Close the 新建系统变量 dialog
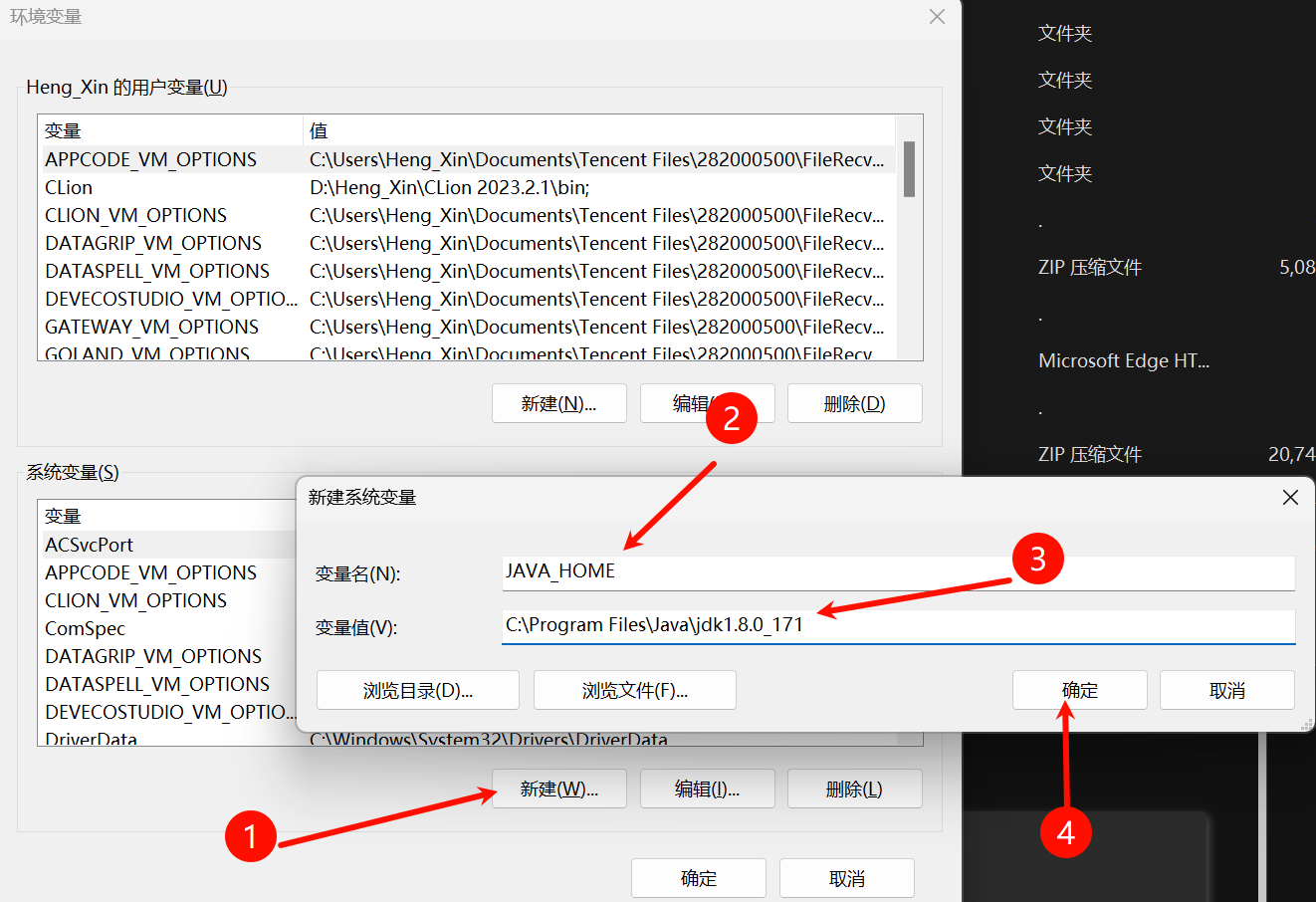 pyautogui.click(x=1290, y=497)
